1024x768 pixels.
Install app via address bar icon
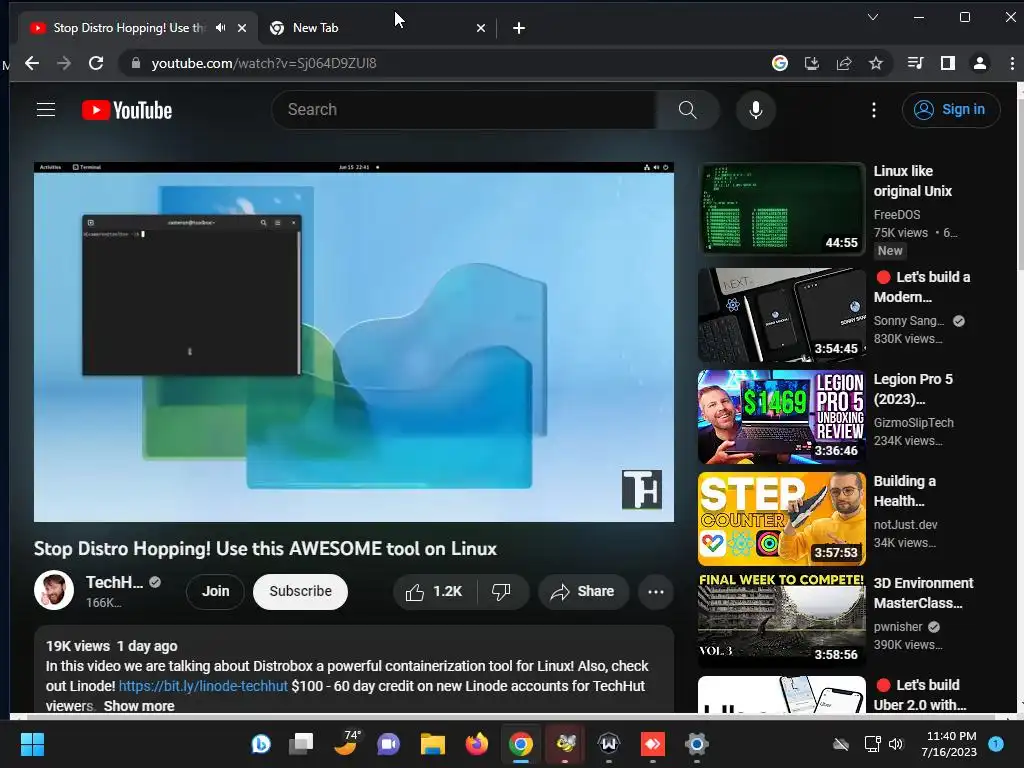pyautogui.click(x=812, y=63)
